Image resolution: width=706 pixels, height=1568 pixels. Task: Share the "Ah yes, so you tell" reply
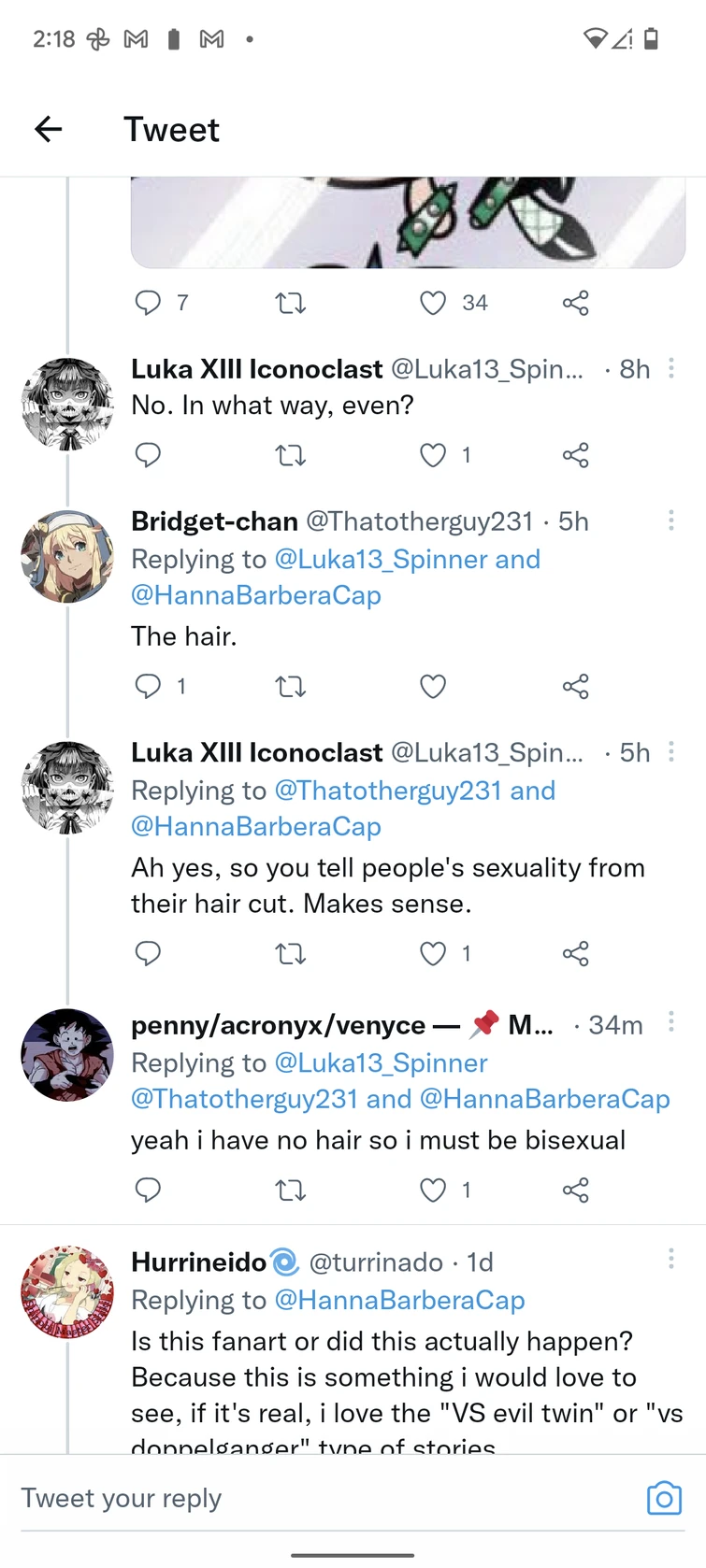click(x=575, y=953)
